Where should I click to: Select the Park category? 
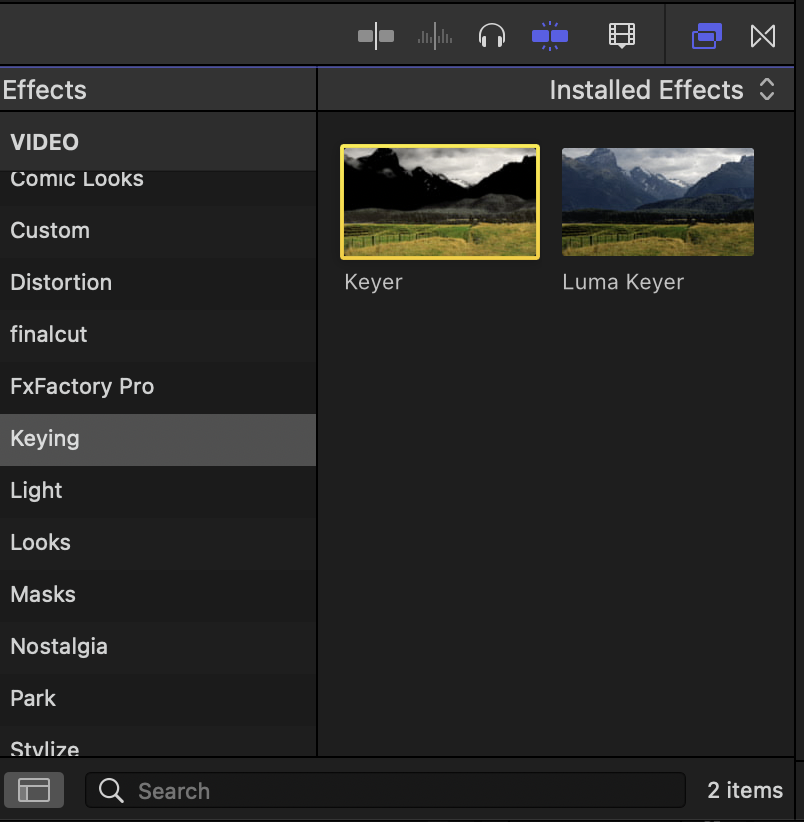coord(158,698)
